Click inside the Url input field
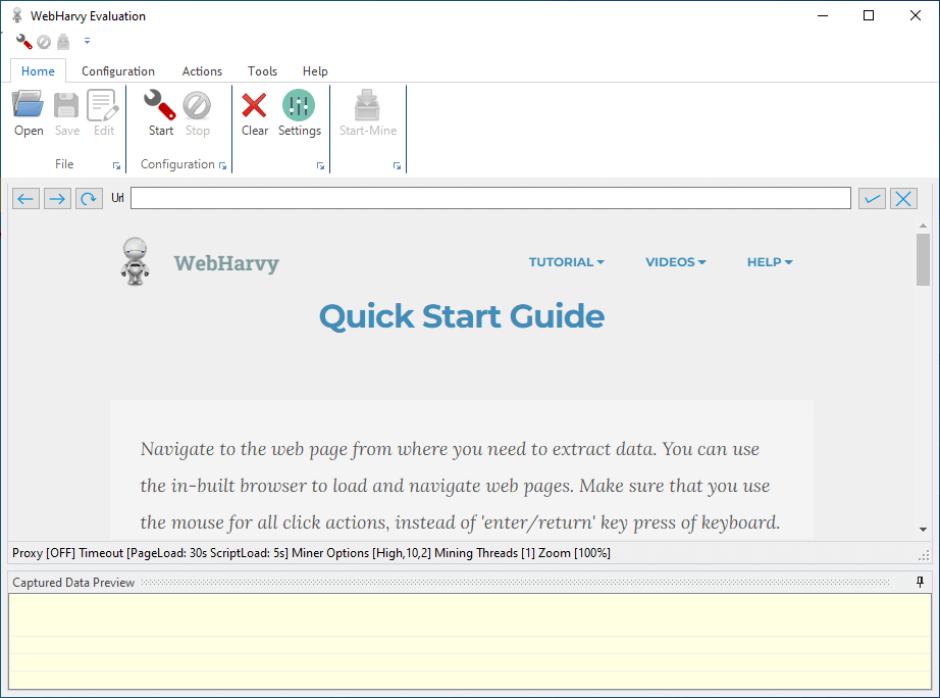940x698 pixels. click(490, 198)
